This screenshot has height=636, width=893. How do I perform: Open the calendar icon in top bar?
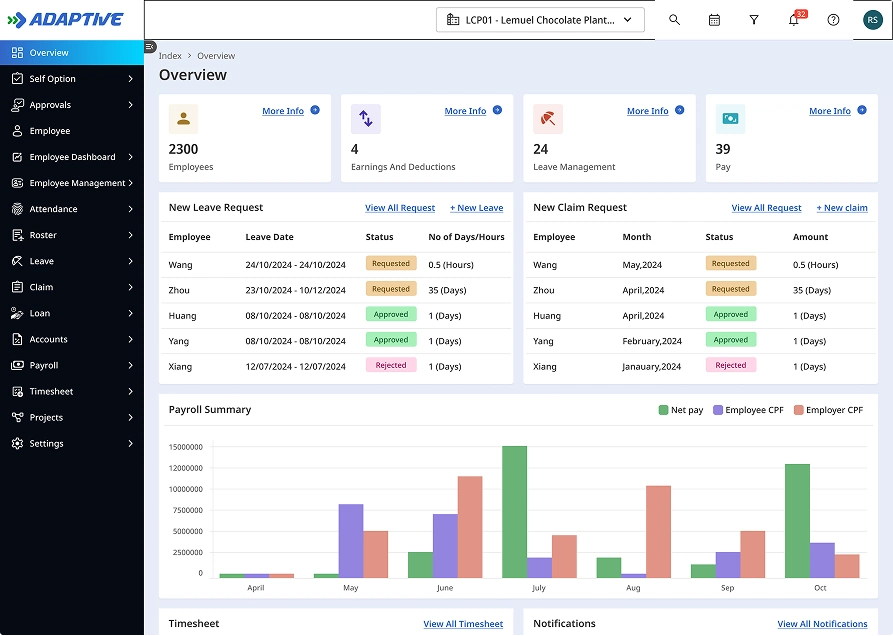point(714,20)
